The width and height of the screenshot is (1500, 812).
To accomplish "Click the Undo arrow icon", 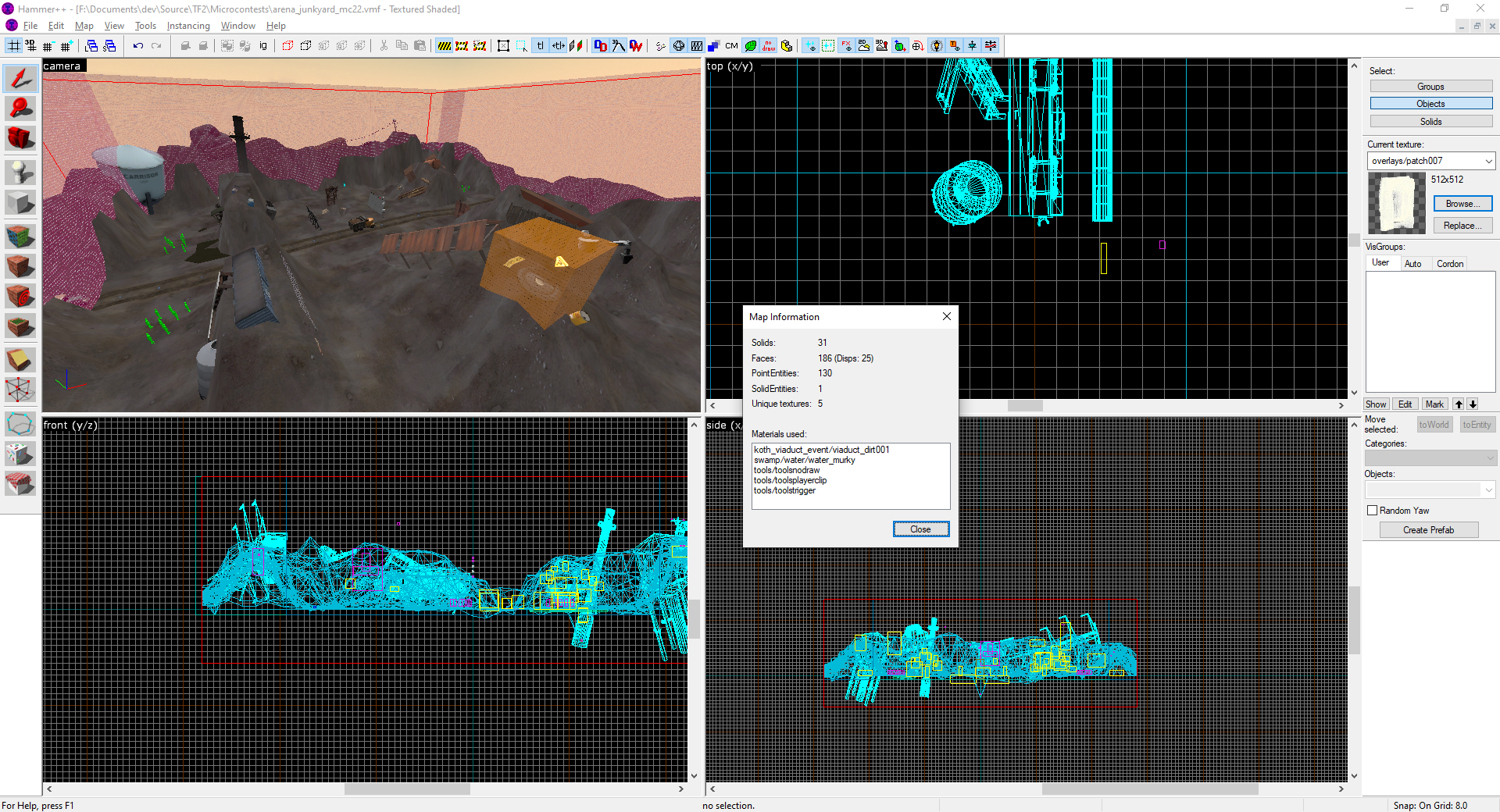I will pyautogui.click(x=137, y=46).
